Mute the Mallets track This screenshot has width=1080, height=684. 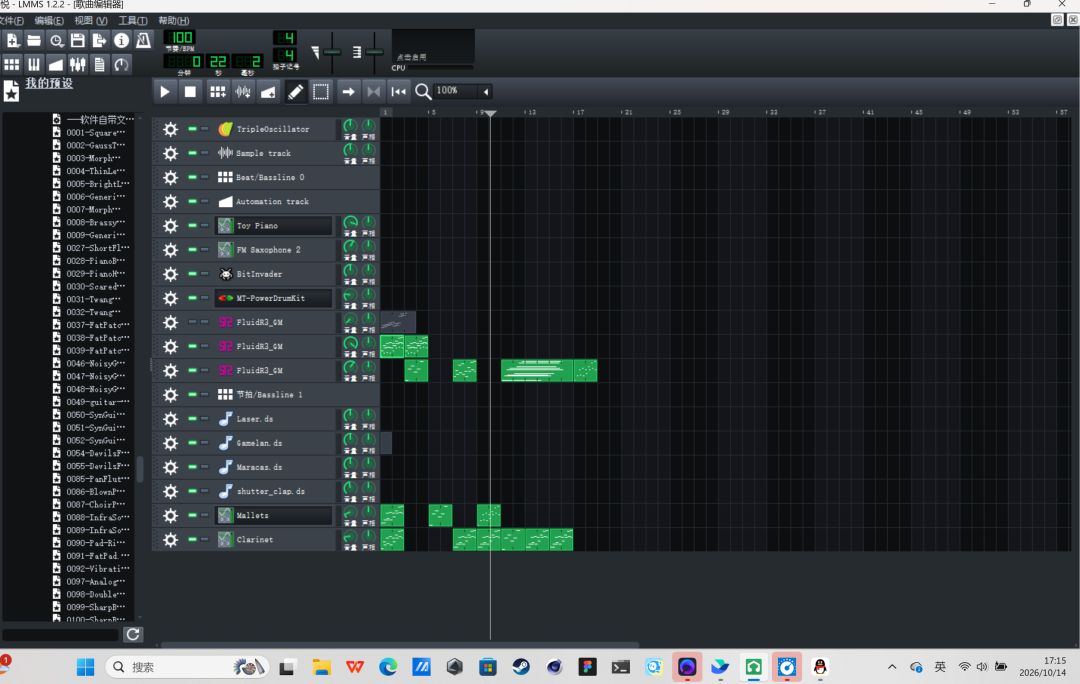(193, 515)
